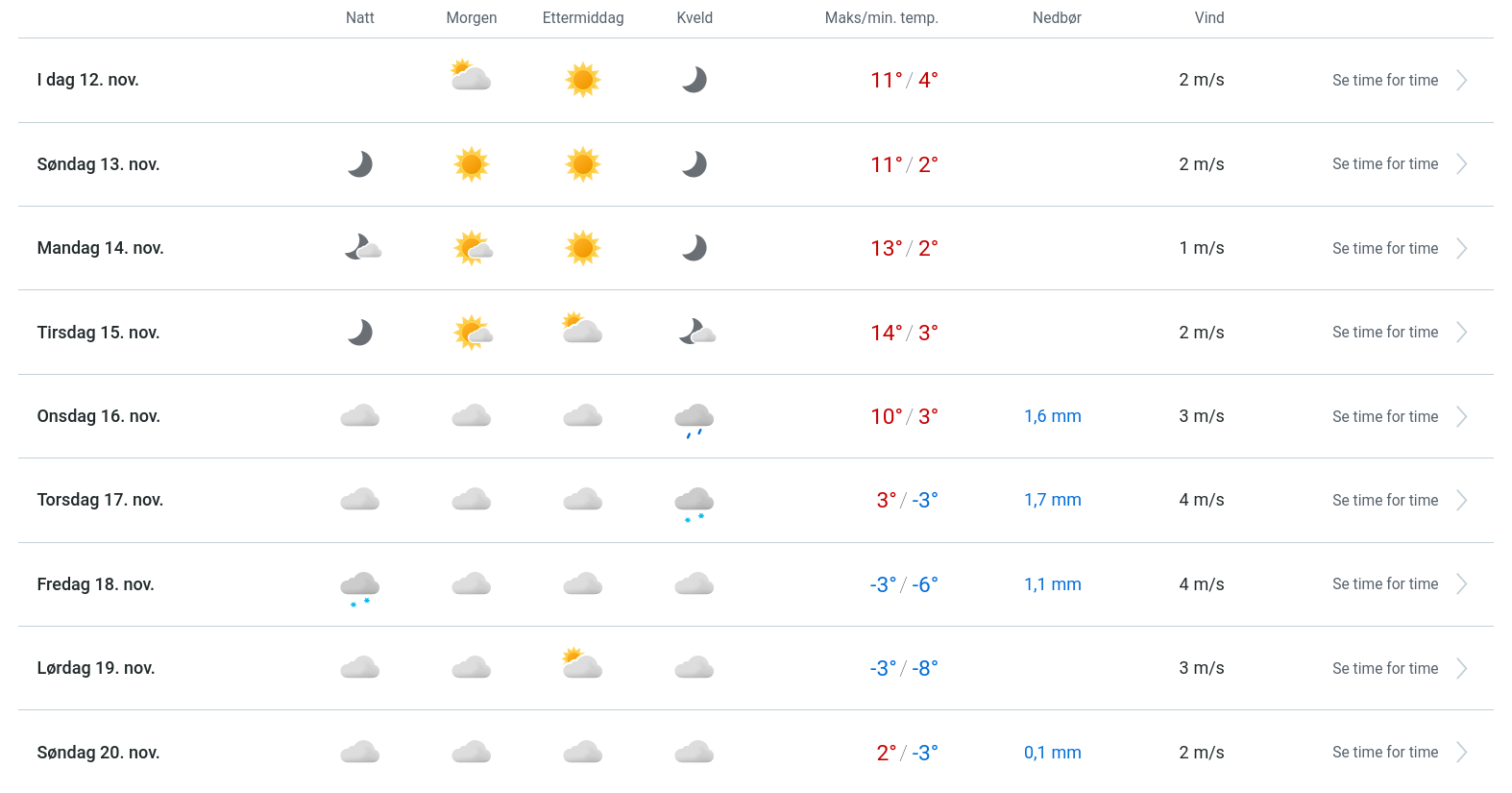Click the partly cloudy morning icon for today
The width and height of the screenshot is (1512, 793).
coord(471,77)
